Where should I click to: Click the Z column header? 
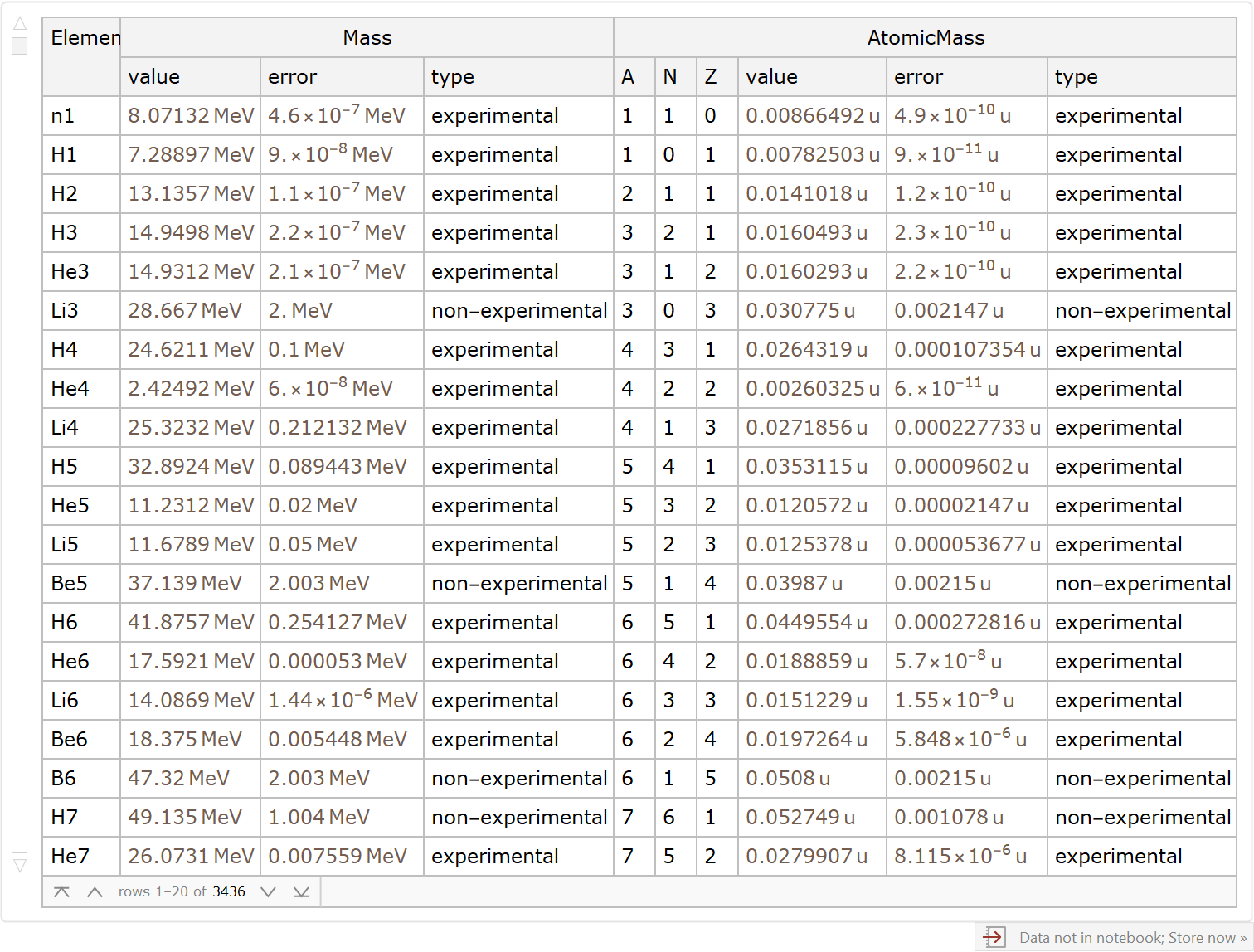point(711,77)
